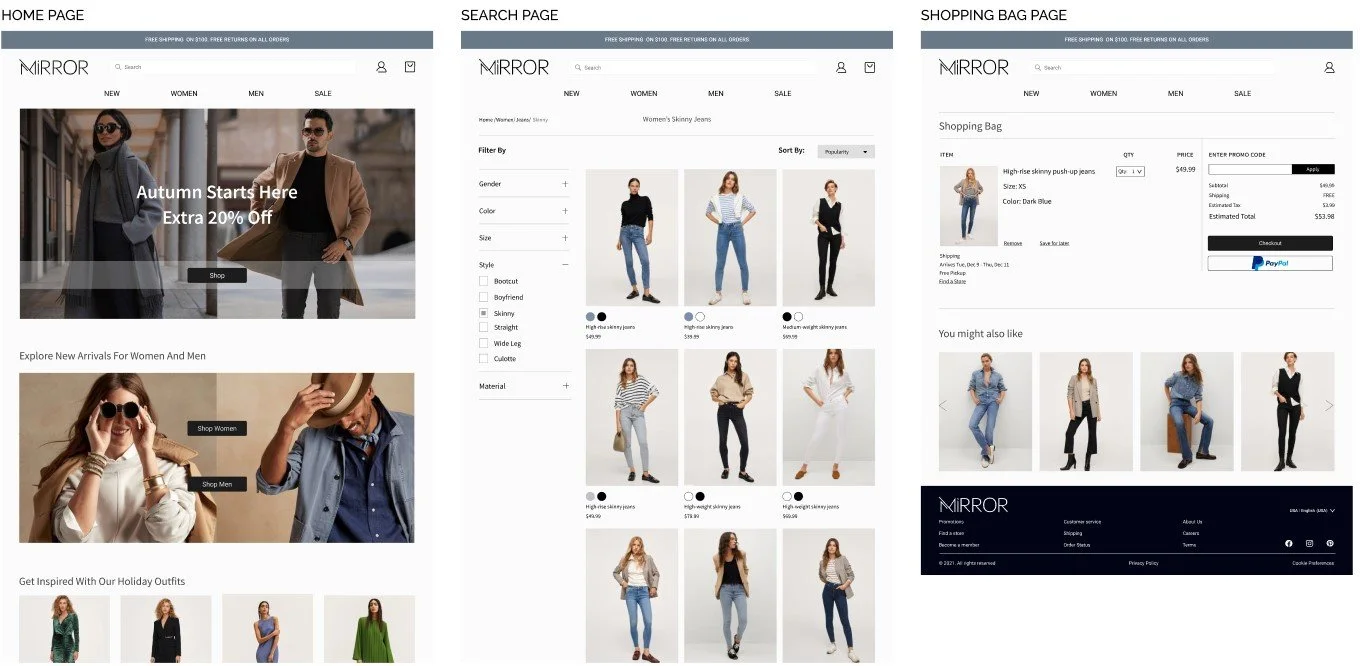
Task: Click the MIRROR logo in the dark footer
Action: [973, 505]
